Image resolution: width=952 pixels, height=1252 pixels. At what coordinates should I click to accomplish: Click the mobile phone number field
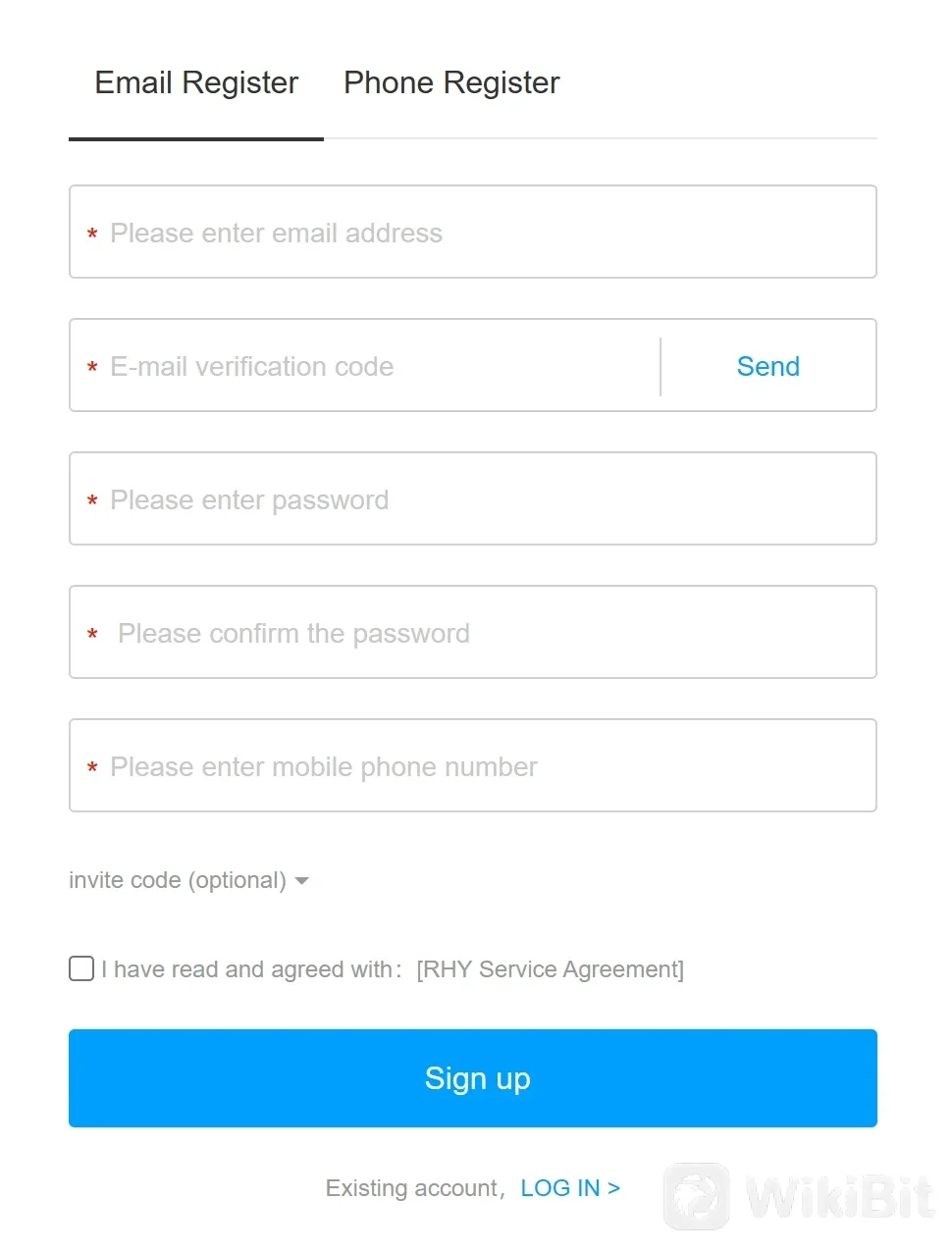[473, 765]
